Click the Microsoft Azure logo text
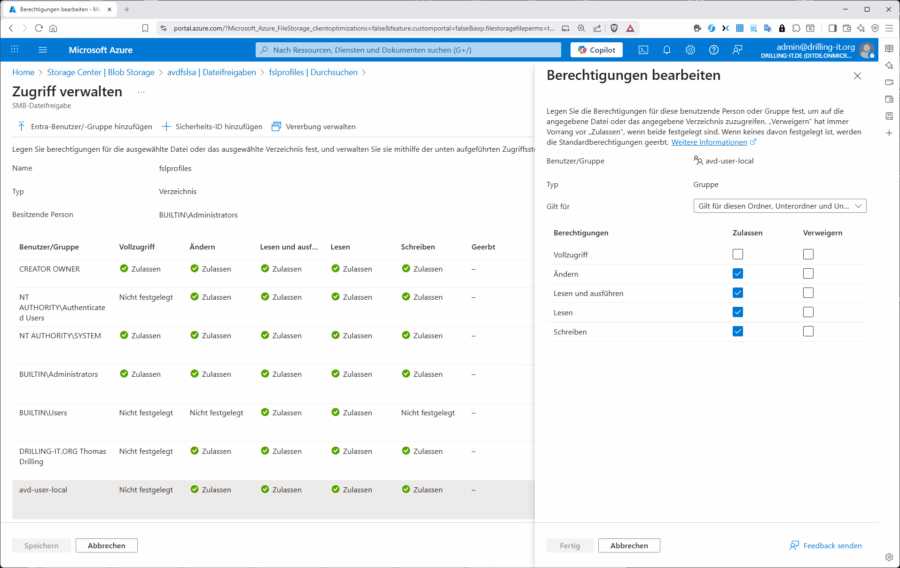This screenshot has height=568, width=900. [x=100, y=50]
